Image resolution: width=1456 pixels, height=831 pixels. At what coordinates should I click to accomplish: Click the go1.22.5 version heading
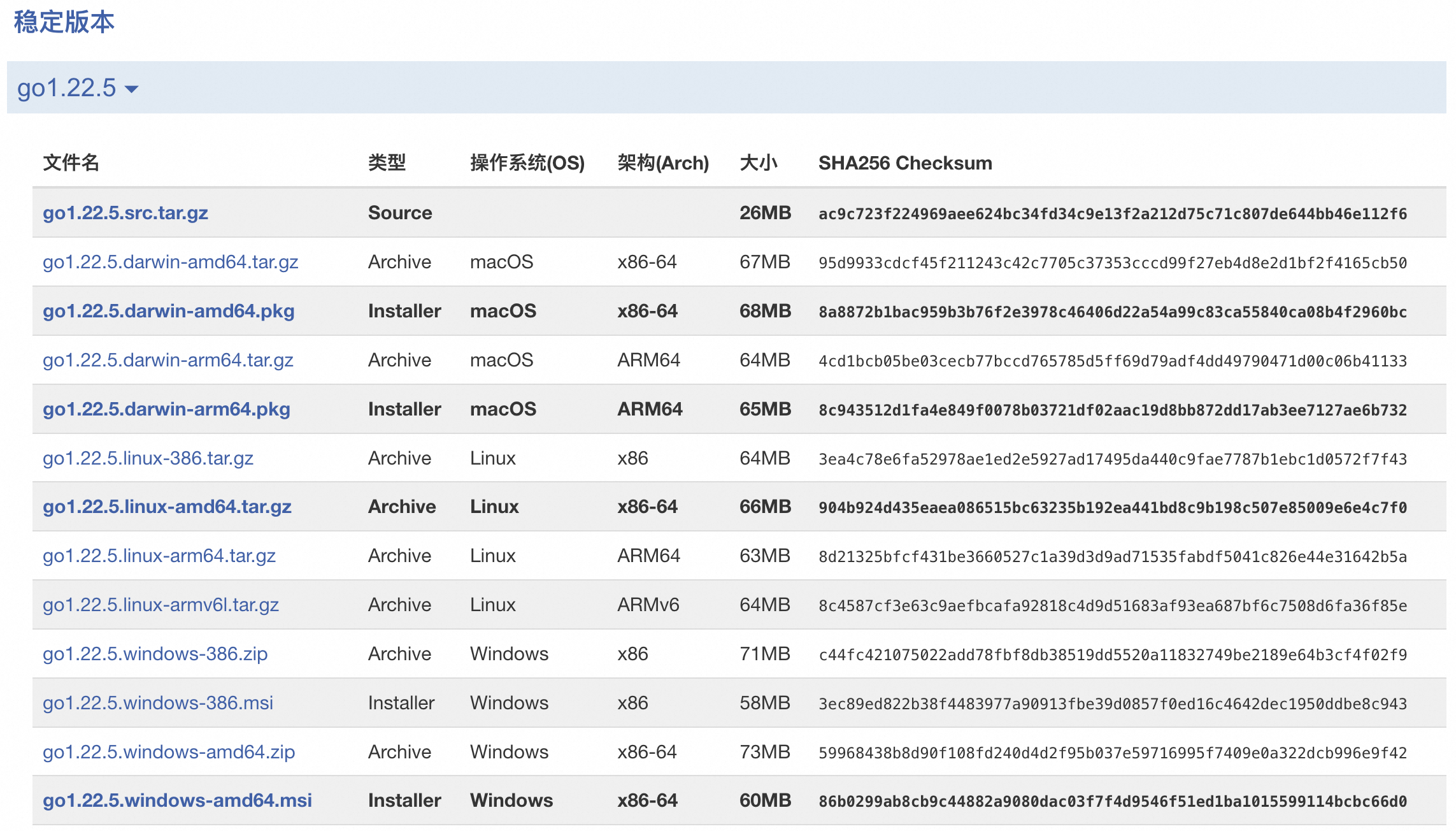66,88
